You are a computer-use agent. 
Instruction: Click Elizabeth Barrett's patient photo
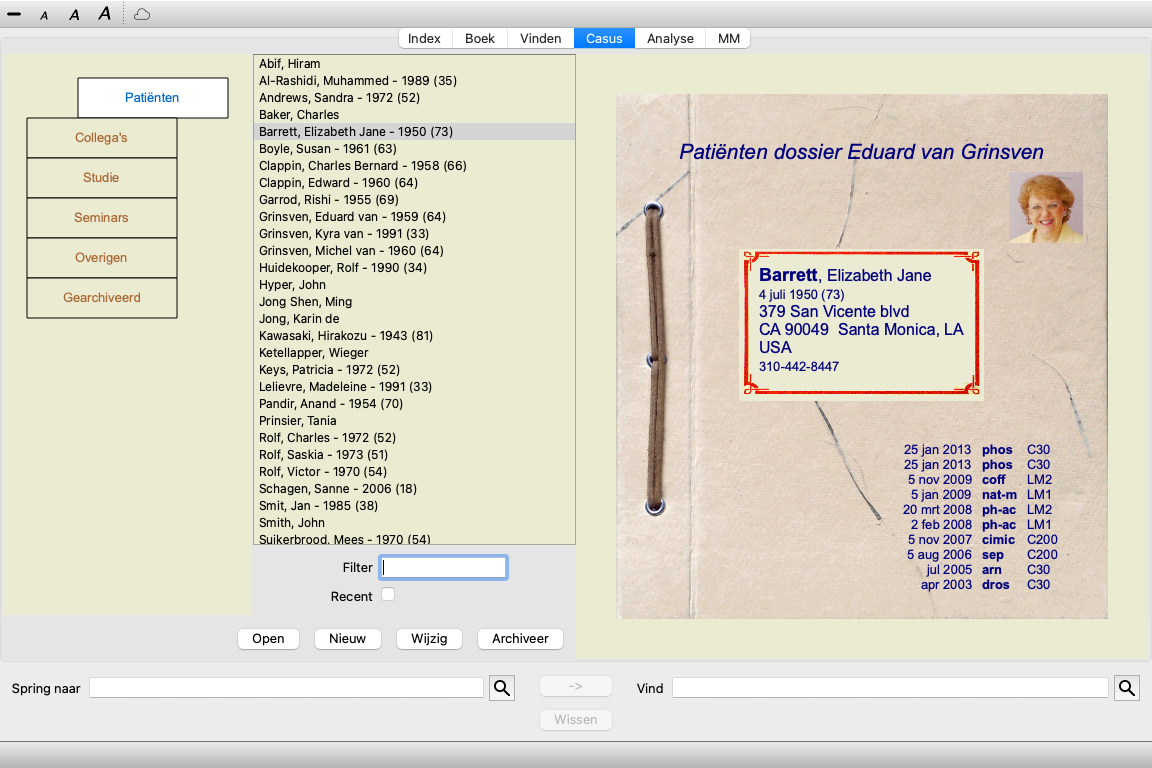pos(1046,207)
